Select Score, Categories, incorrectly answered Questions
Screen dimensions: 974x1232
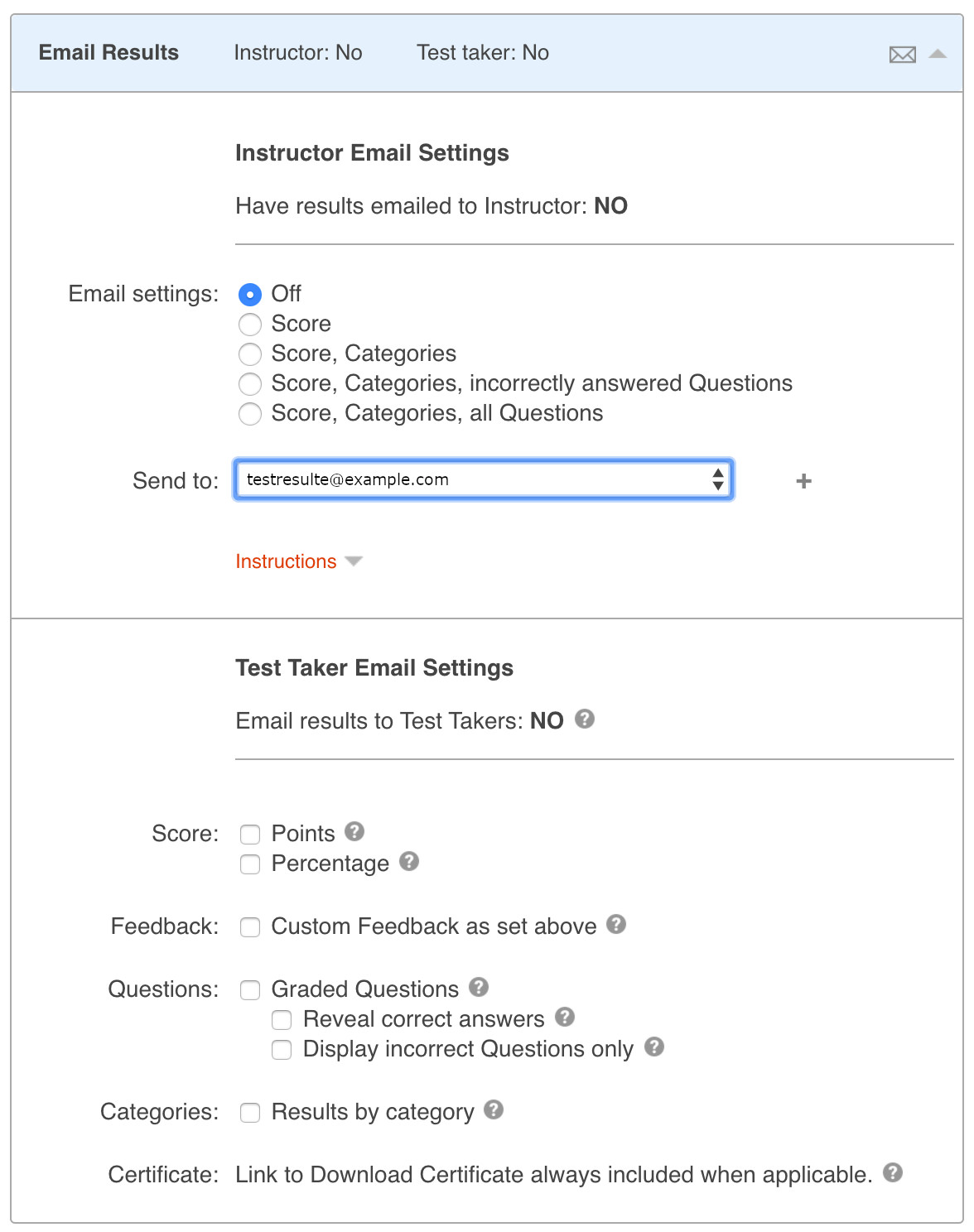click(x=250, y=384)
